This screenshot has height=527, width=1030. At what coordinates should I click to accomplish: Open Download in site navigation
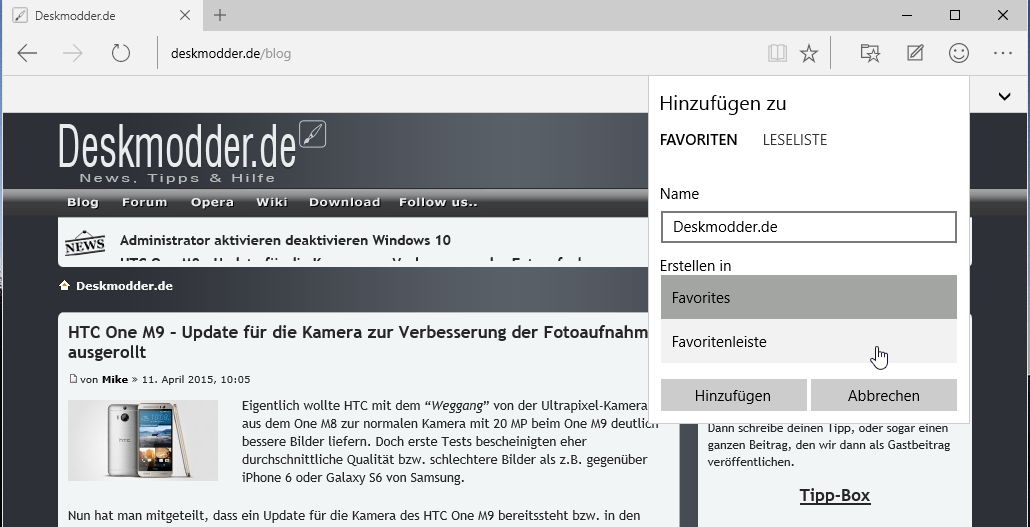click(344, 202)
